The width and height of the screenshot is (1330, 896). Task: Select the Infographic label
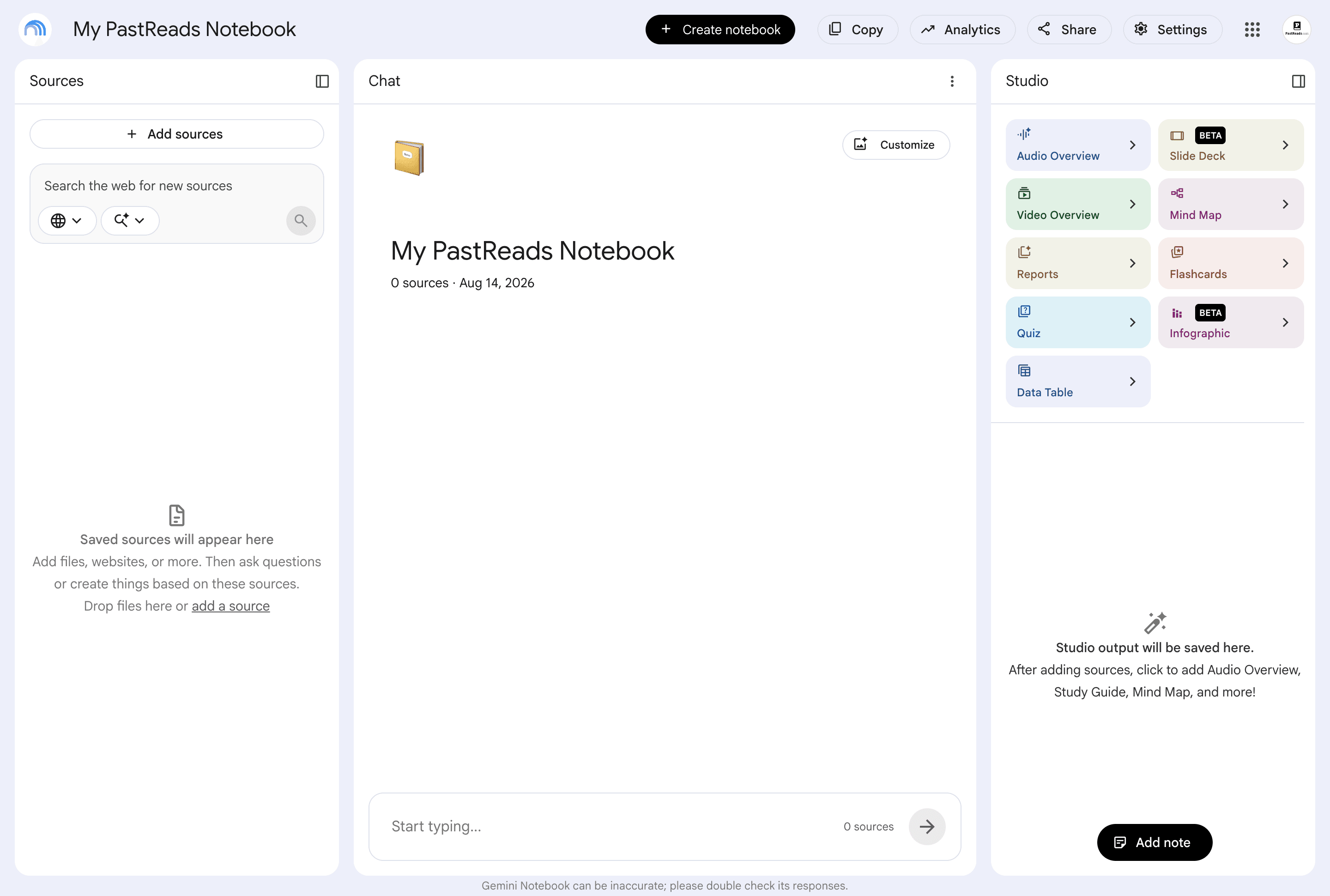tap(1199, 333)
